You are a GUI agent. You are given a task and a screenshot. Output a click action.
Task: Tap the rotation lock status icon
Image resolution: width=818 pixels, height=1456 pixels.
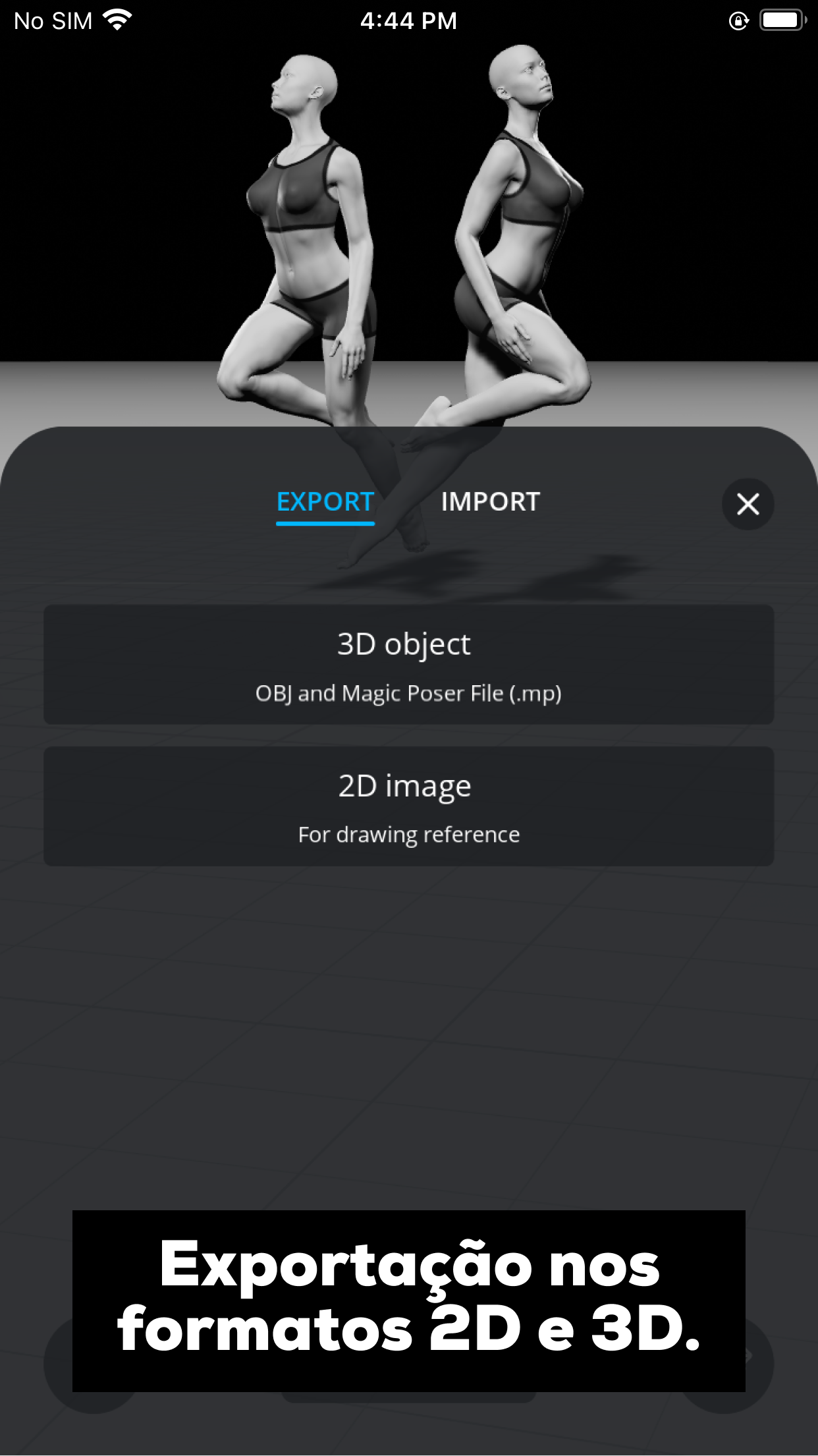click(739, 21)
